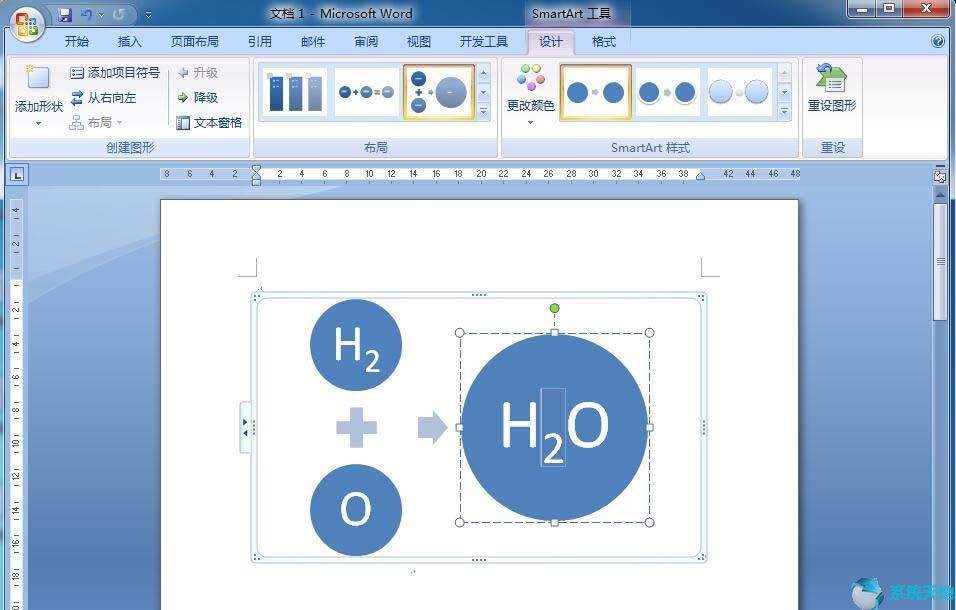Select the small O circle shape

click(x=356, y=510)
